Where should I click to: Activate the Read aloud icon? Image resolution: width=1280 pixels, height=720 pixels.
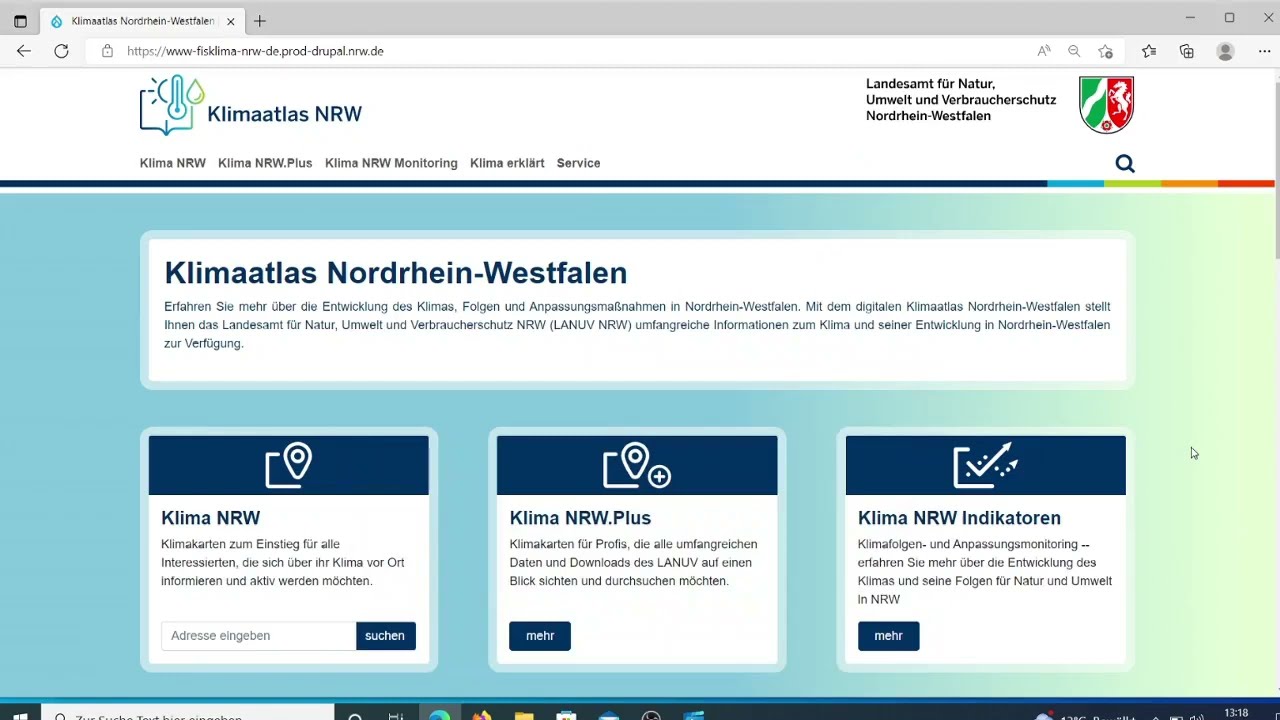click(1044, 51)
